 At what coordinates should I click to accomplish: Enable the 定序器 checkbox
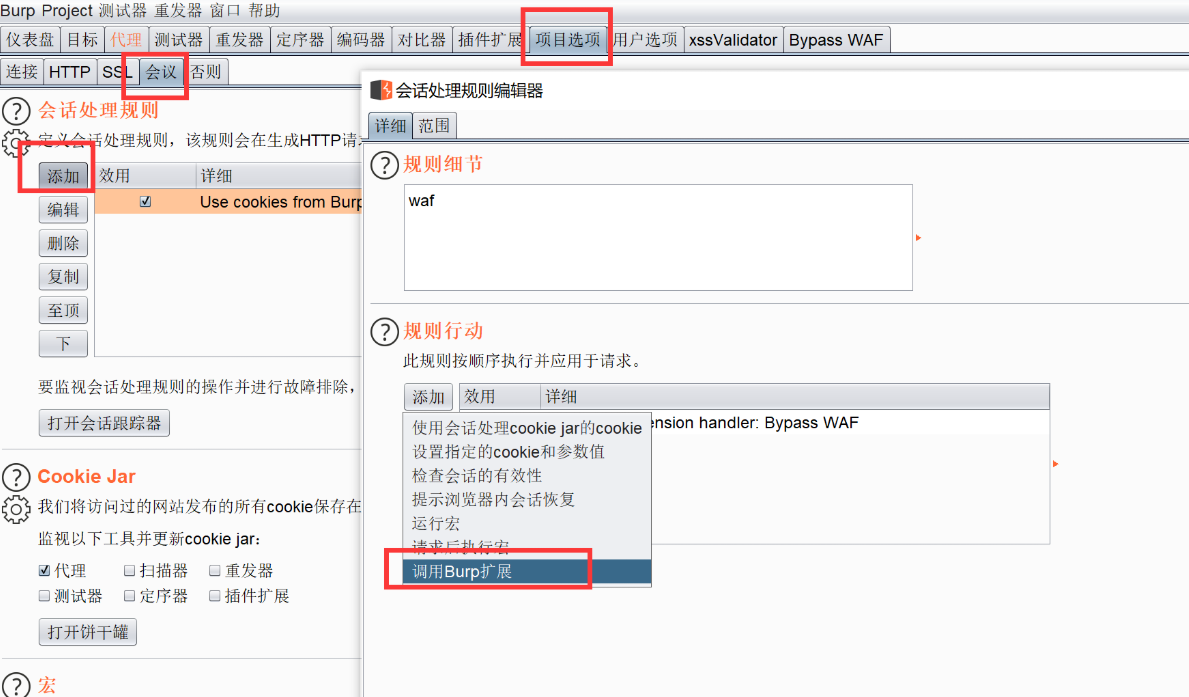[x=130, y=596]
